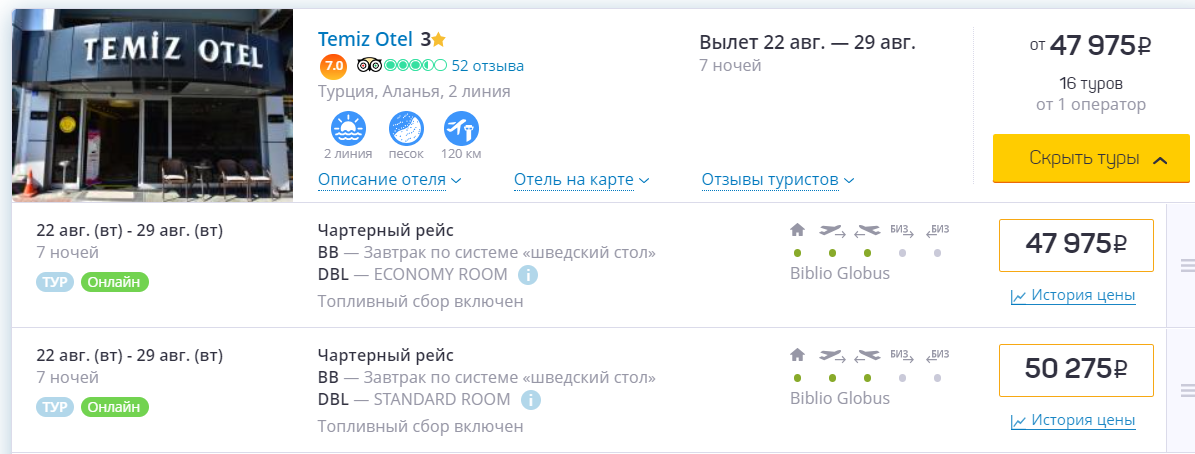Open the 52 отзыва reviews link
This screenshot has height=454, width=1195.
[x=487, y=66]
